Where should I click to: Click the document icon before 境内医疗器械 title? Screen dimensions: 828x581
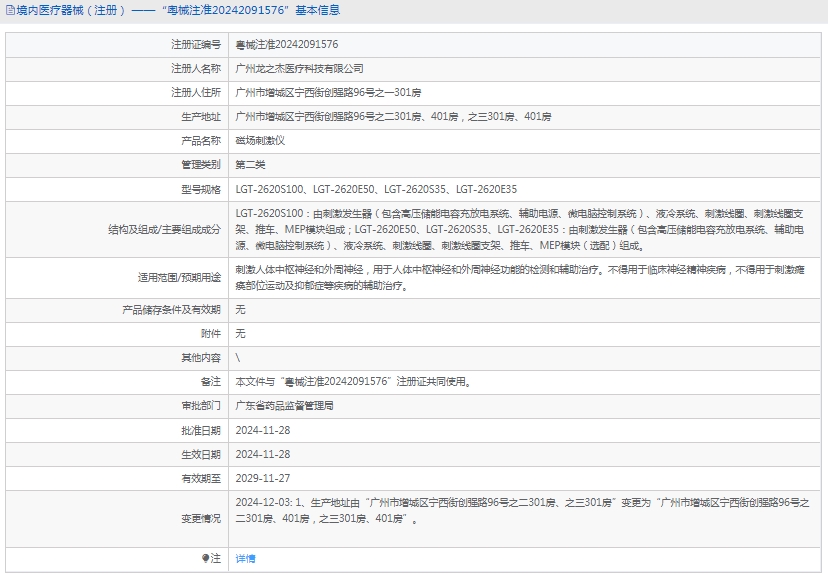pos(9,11)
